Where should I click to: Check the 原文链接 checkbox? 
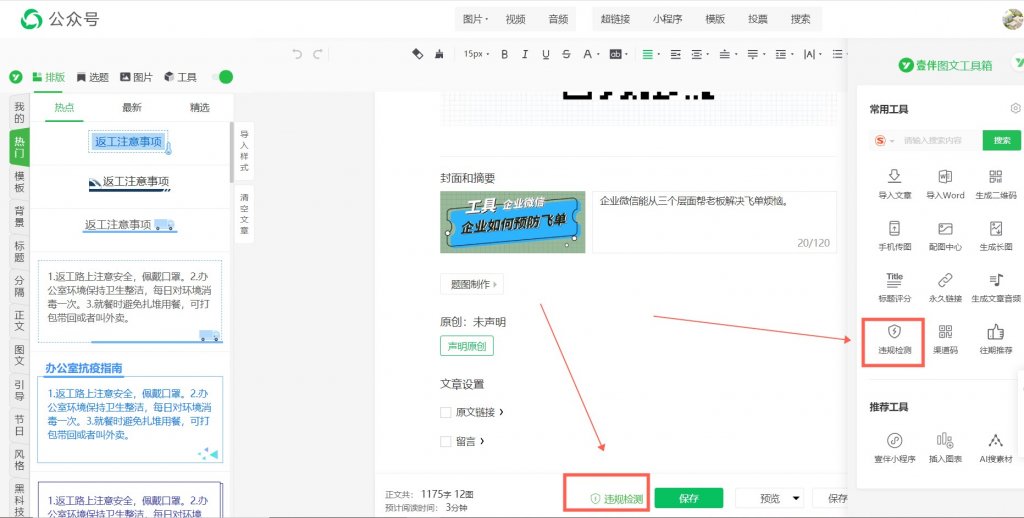coord(446,412)
